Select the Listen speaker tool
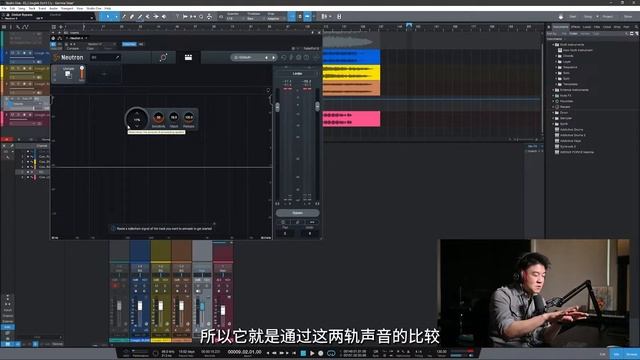 [164, 17]
